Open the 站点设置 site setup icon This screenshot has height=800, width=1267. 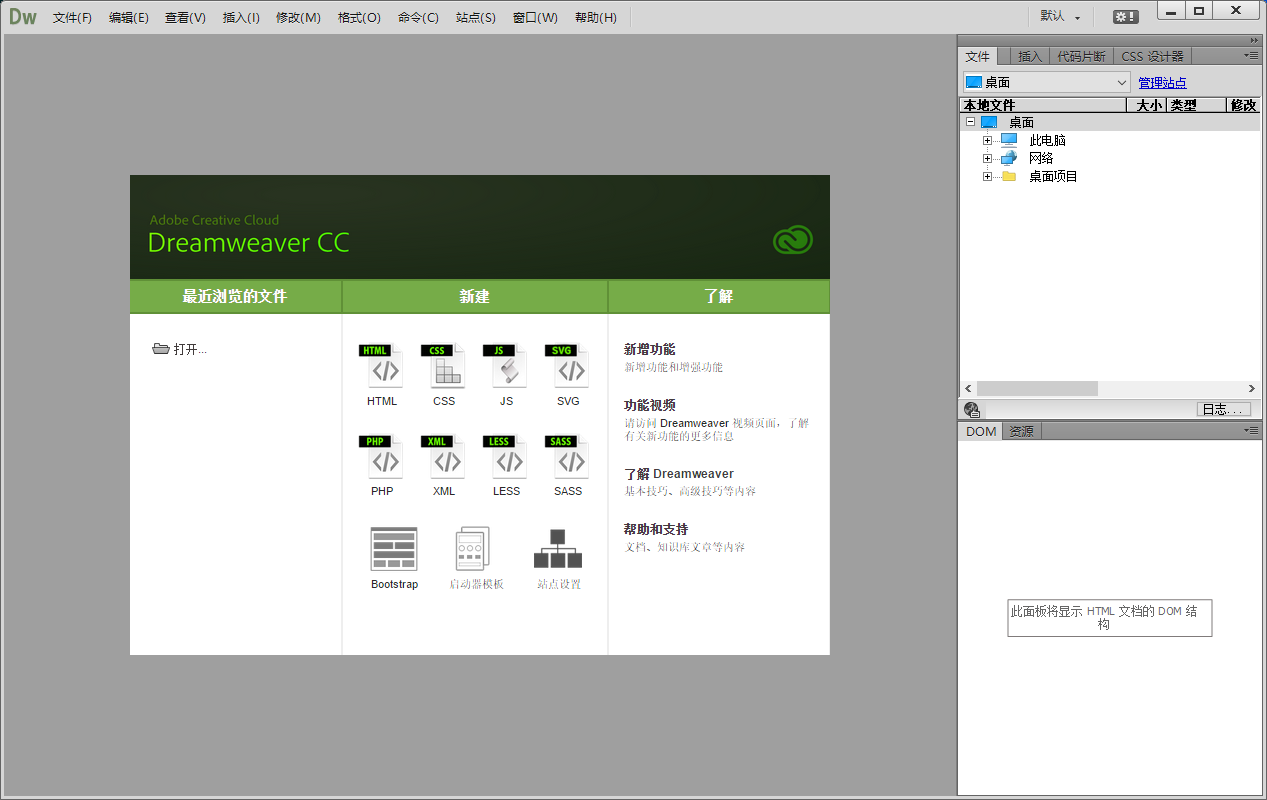coord(558,549)
